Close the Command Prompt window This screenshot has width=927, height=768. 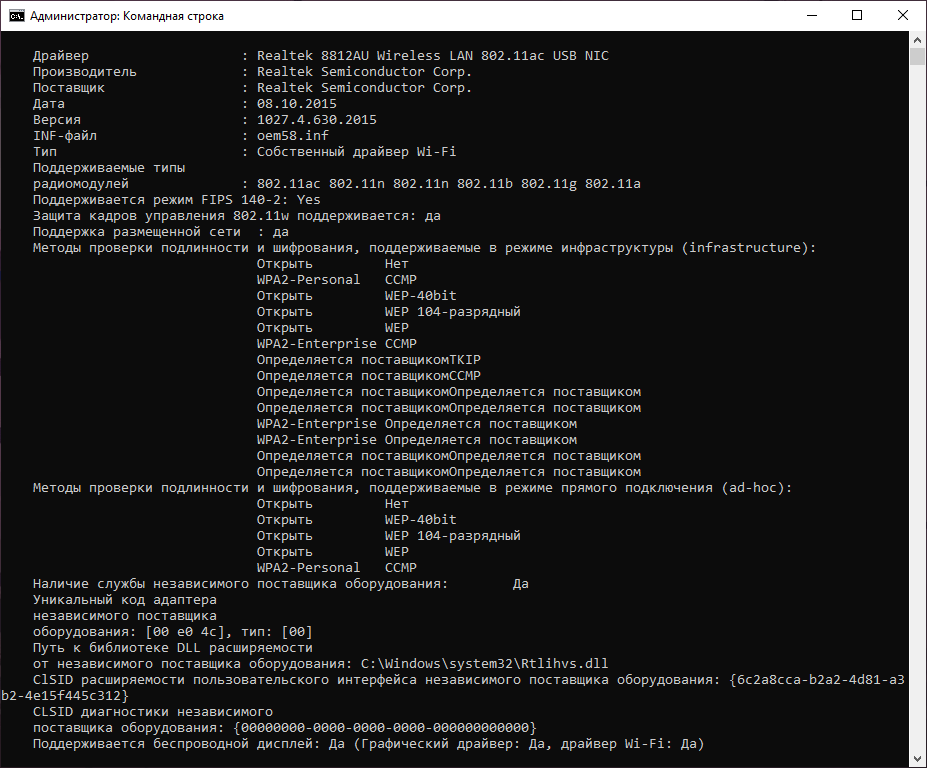point(903,15)
